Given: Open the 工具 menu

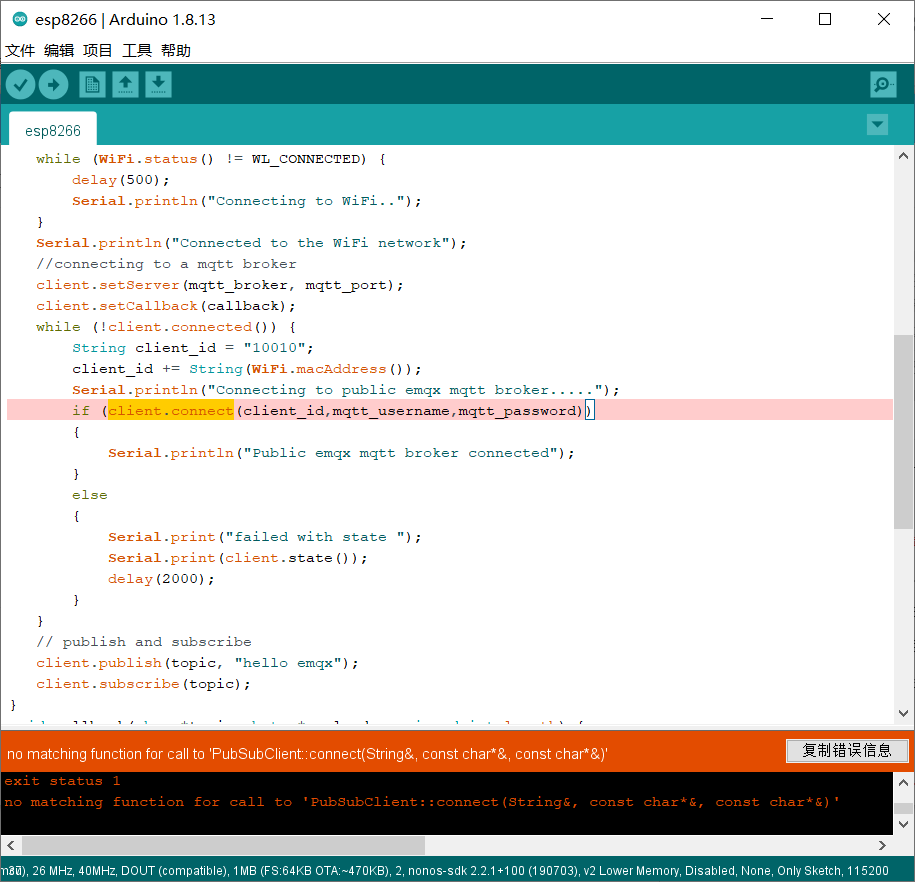Looking at the screenshot, I should 137,51.
